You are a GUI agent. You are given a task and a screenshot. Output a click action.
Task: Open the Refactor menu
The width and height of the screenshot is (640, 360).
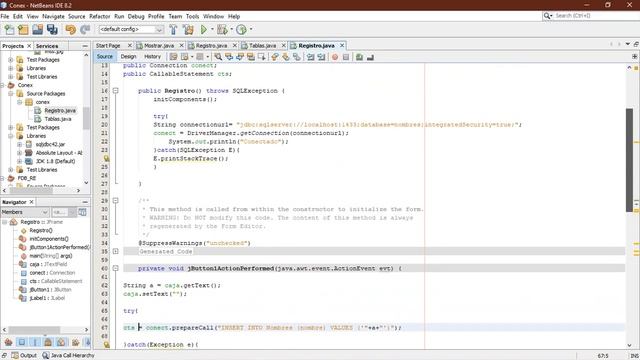pyautogui.click(x=100, y=16)
